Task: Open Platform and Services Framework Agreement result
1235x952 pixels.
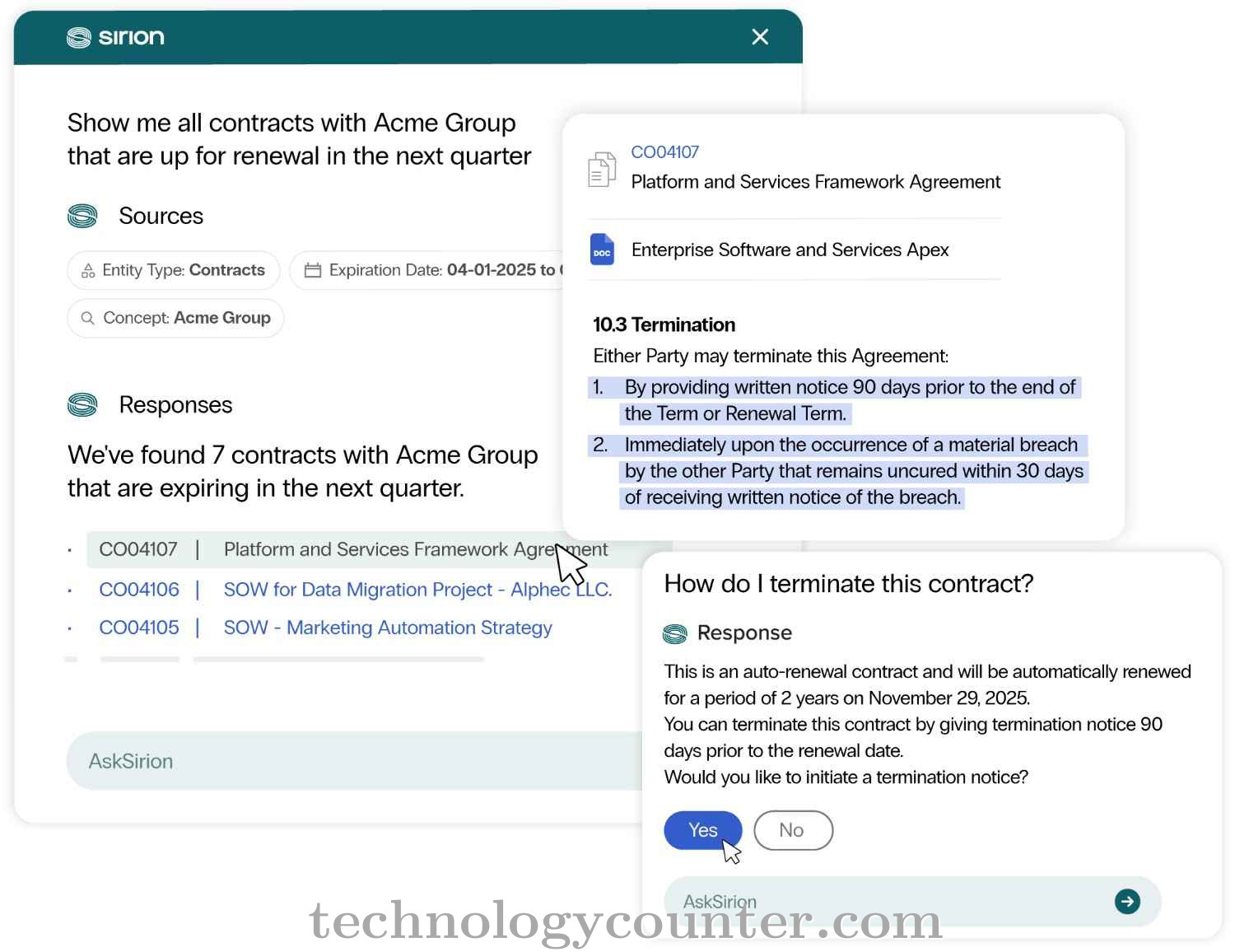Action: 416,549
